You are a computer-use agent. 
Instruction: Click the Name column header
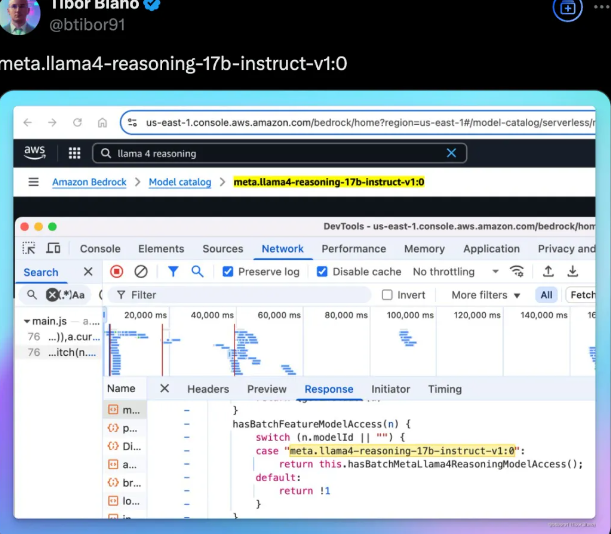pos(121,389)
